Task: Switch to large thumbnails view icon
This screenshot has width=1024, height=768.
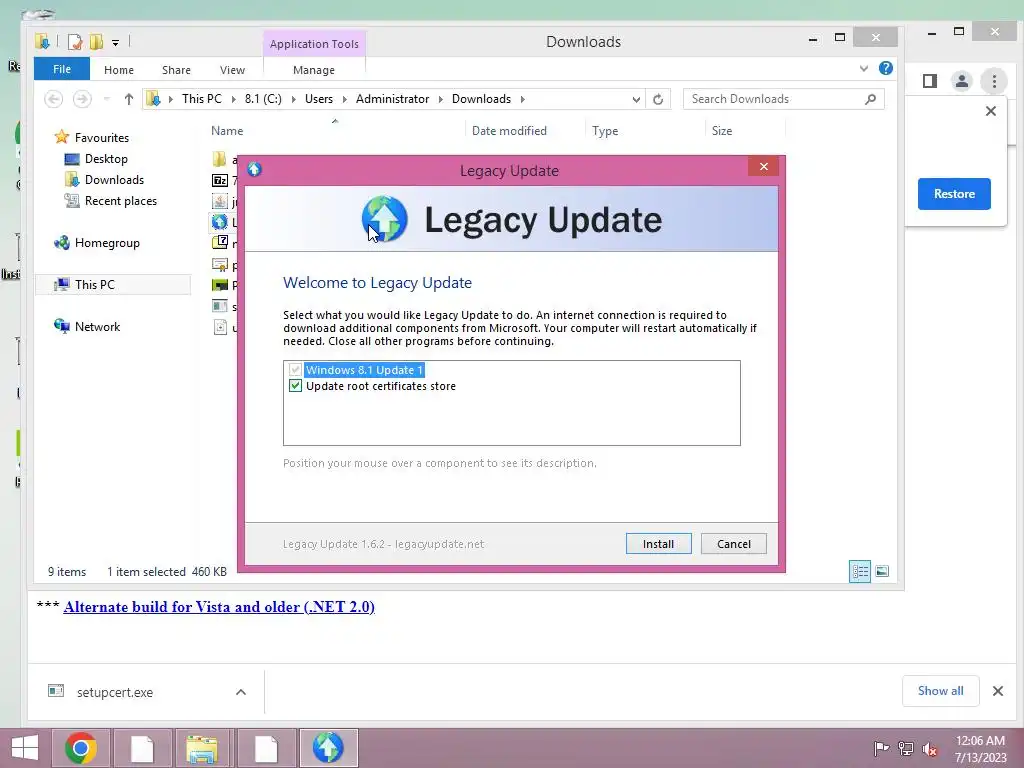Action: click(x=882, y=571)
